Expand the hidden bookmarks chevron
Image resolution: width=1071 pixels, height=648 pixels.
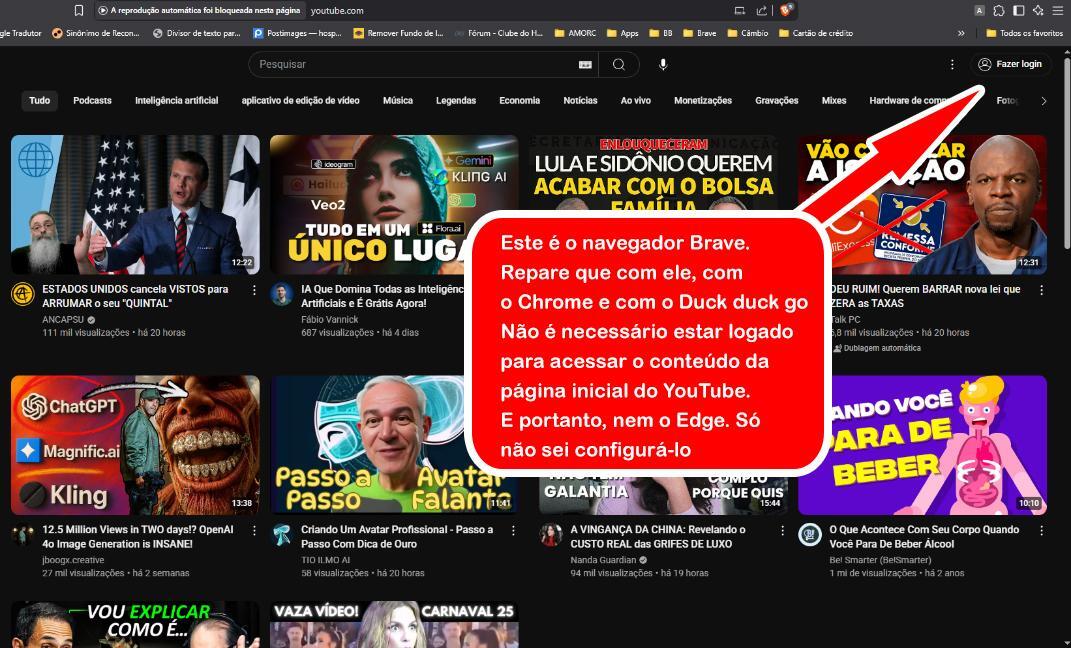[961, 33]
